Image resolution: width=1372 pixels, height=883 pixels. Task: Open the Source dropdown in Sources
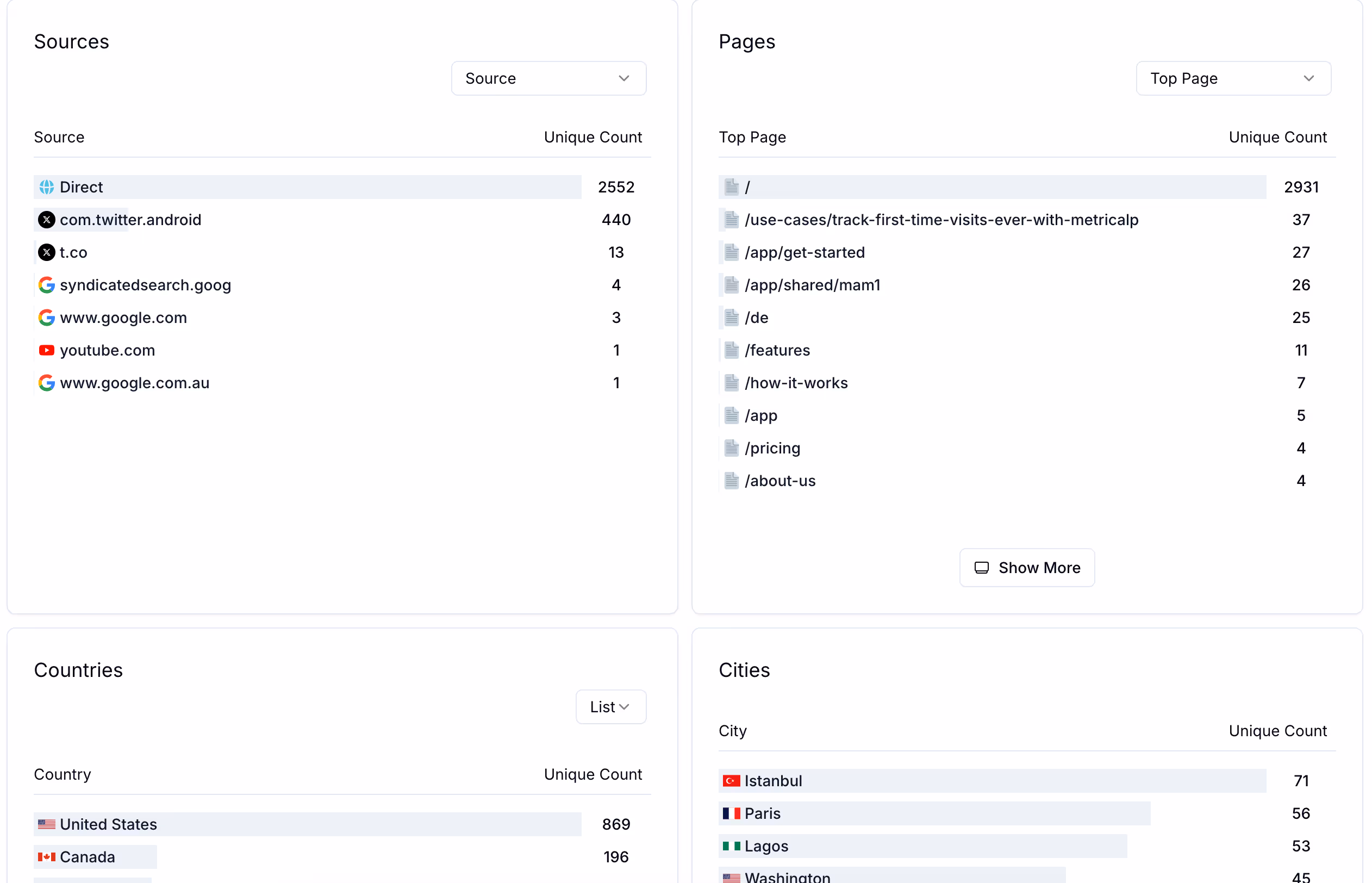[x=548, y=78]
